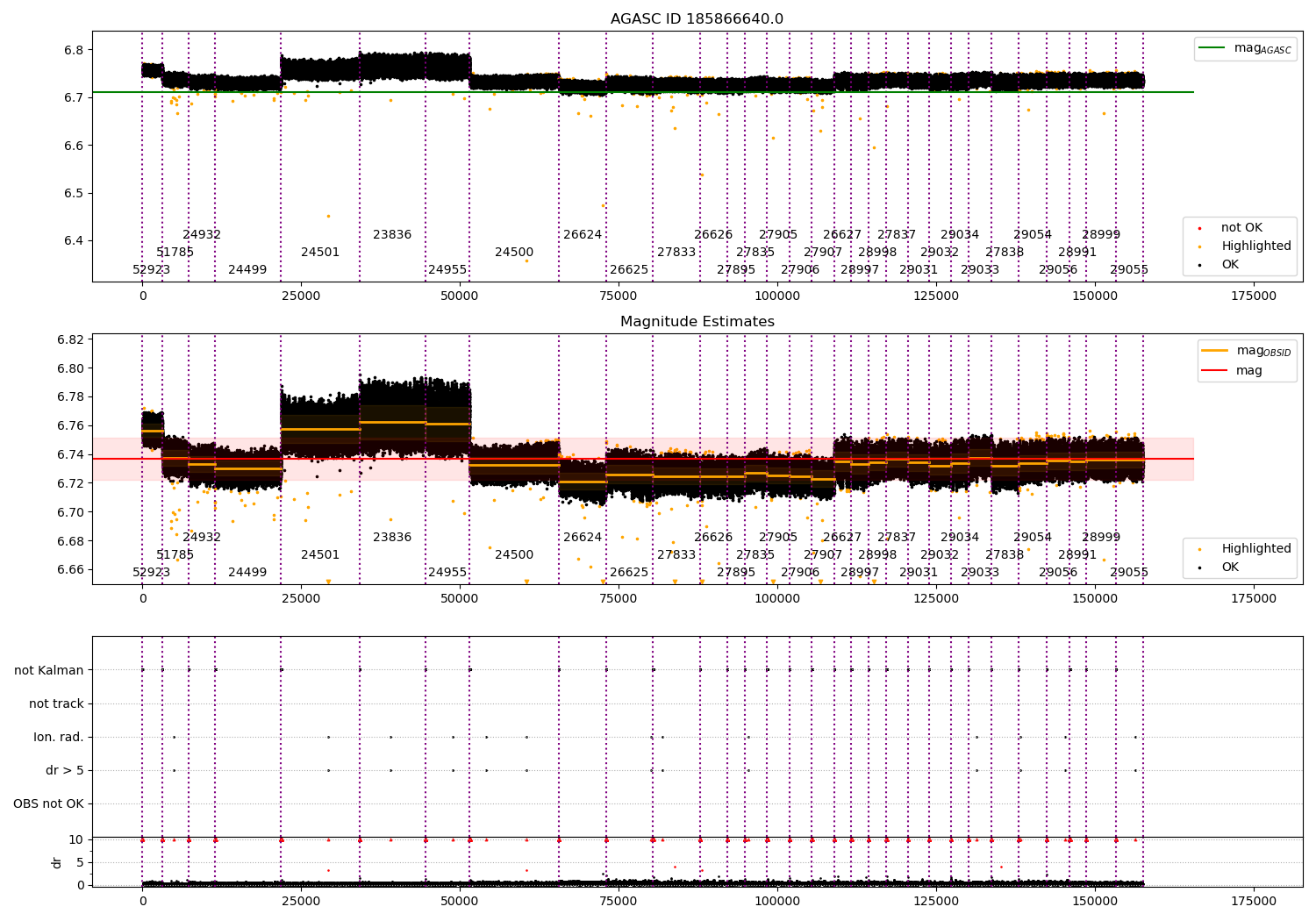The width and height of the screenshot is (1316, 921).
Task: Click OBSID label 26624 in the top plot
Action: 583,235
